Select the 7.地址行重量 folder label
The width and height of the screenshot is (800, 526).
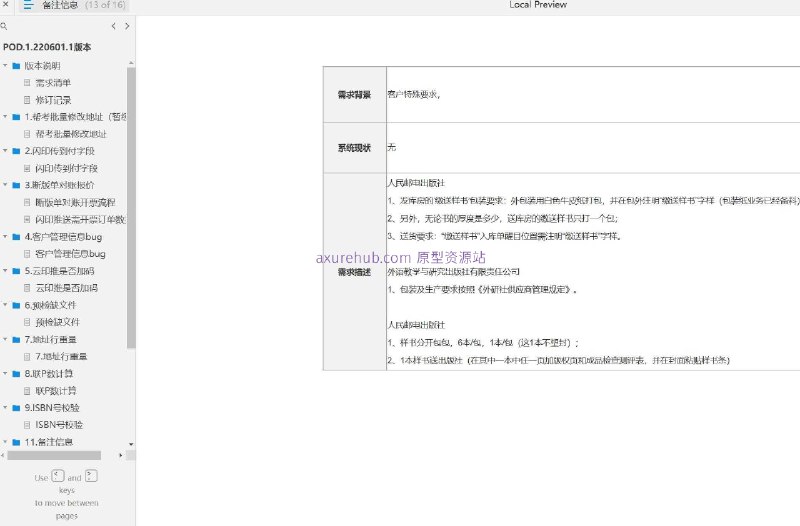point(51,339)
